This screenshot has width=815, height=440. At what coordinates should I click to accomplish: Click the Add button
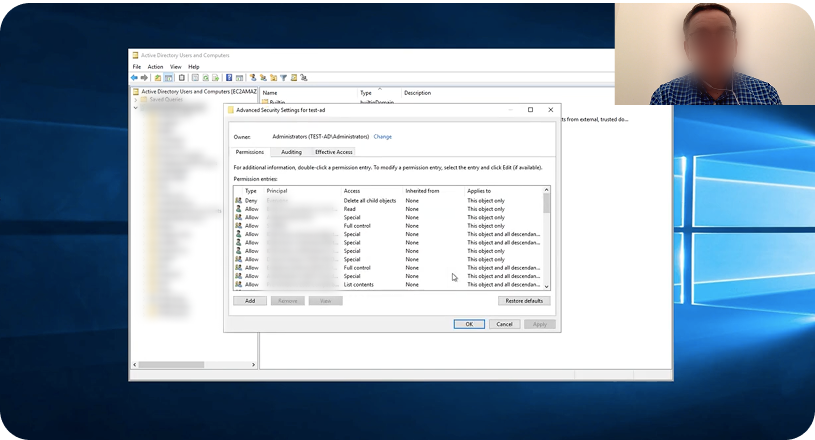tap(250, 301)
